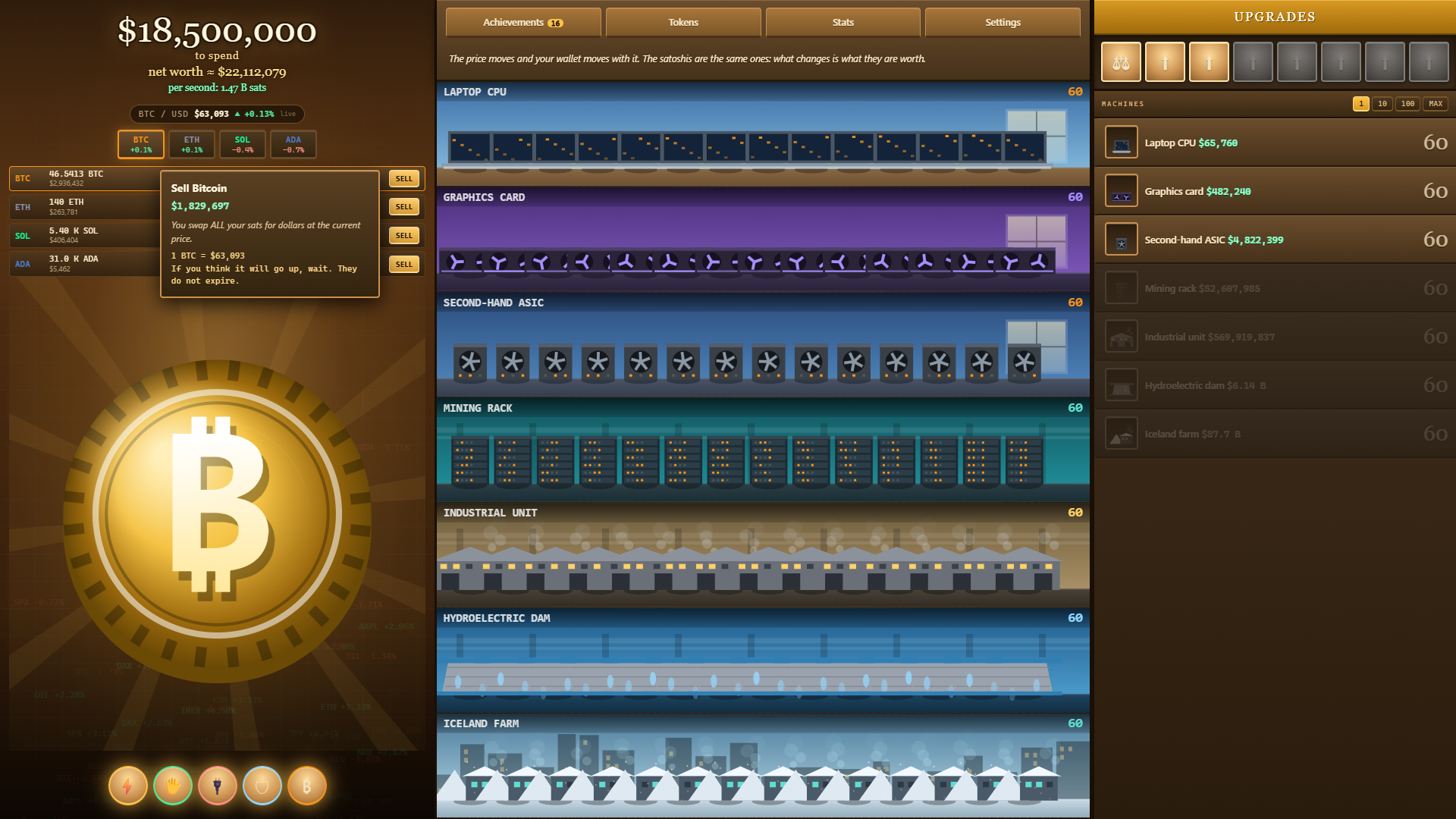Click the 'MINING RACK' scene heading
The width and height of the screenshot is (1456, 819).
click(478, 408)
